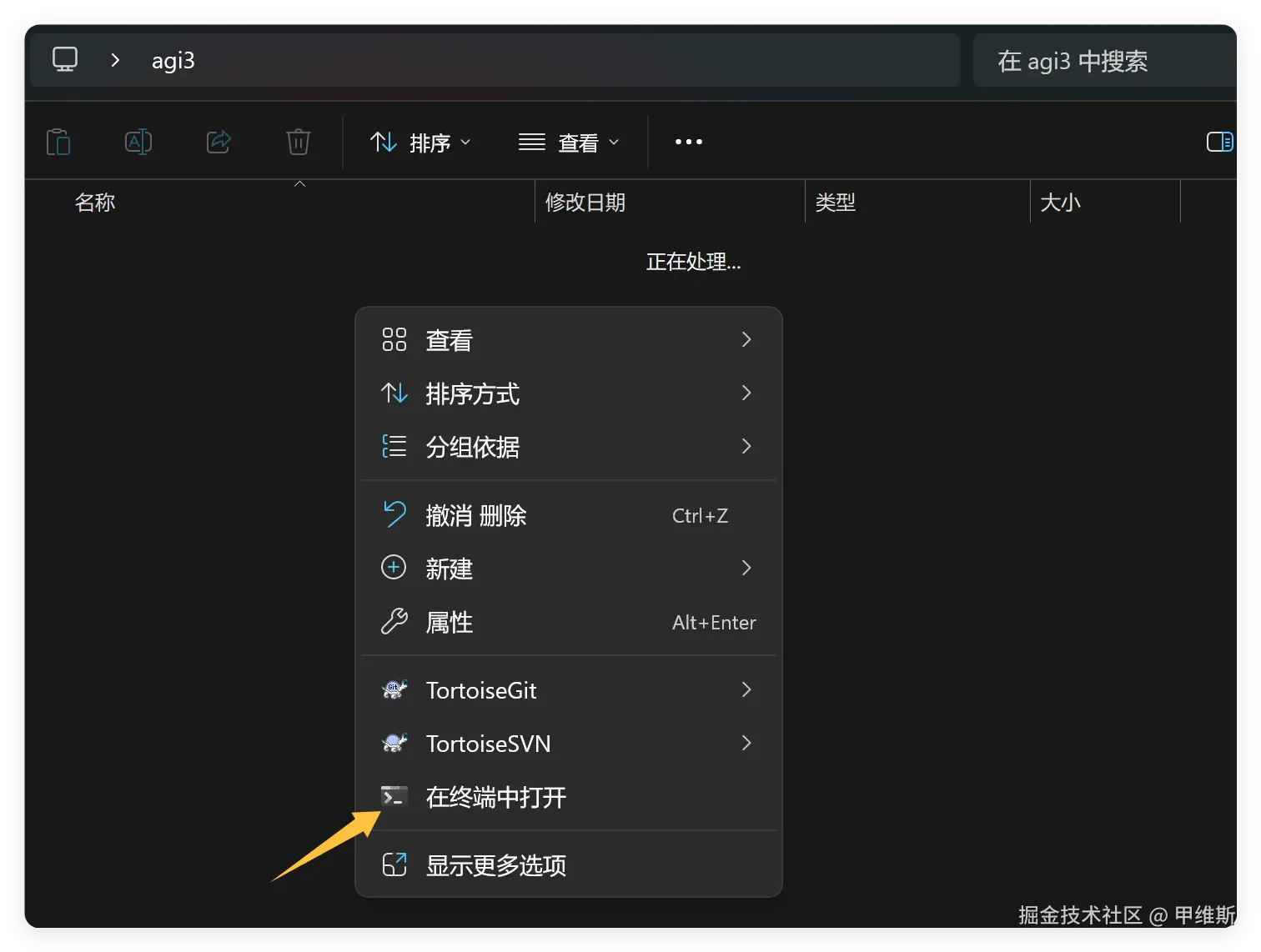This screenshot has width=1261, height=952.
Task: Toggle the details pane icon
Action: point(1220,142)
